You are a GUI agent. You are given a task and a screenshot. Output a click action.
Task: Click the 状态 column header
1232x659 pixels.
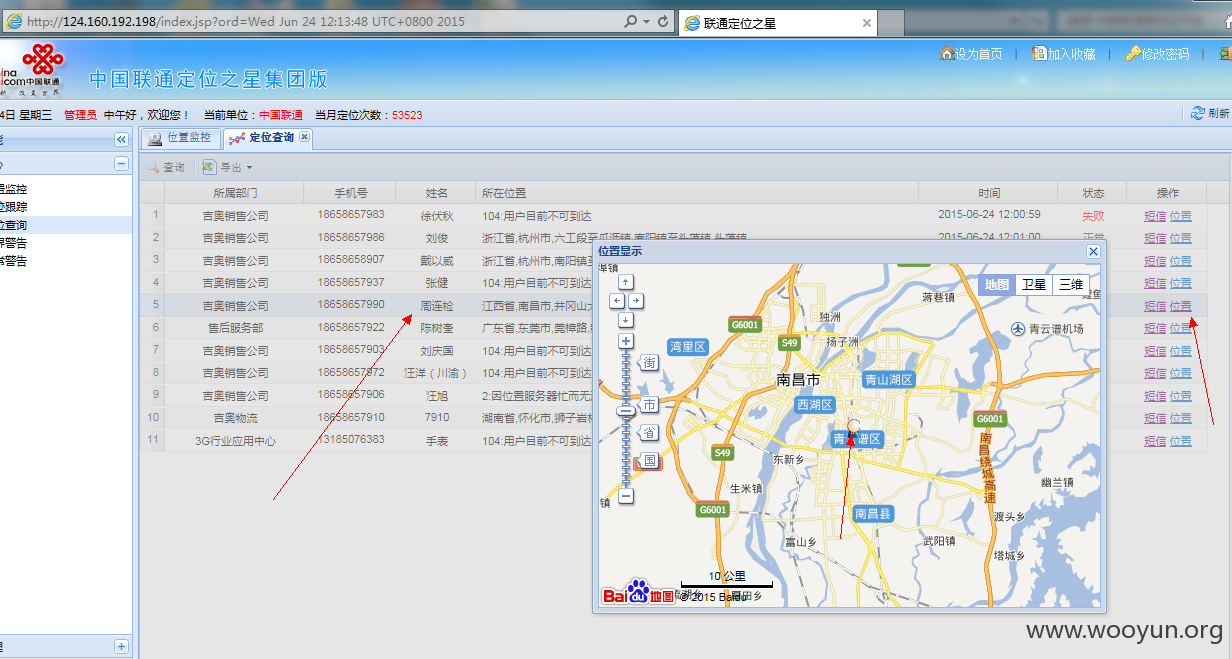point(1093,193)
